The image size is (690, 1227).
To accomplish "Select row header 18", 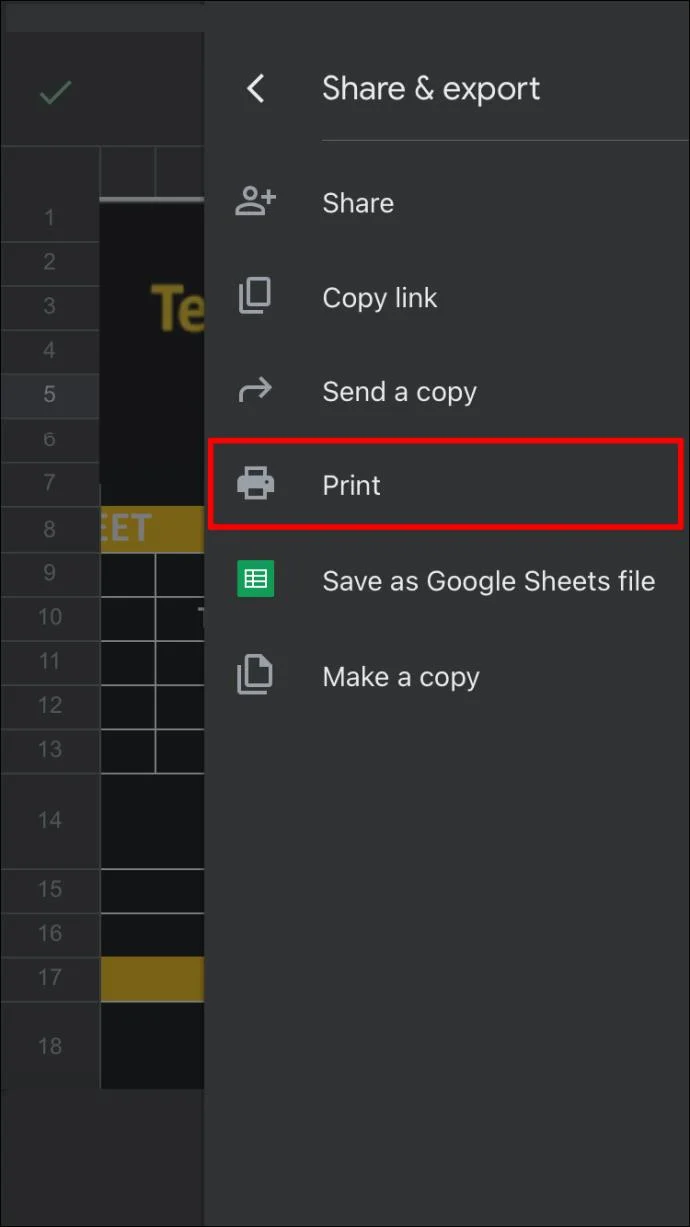I will [50, 1046].
